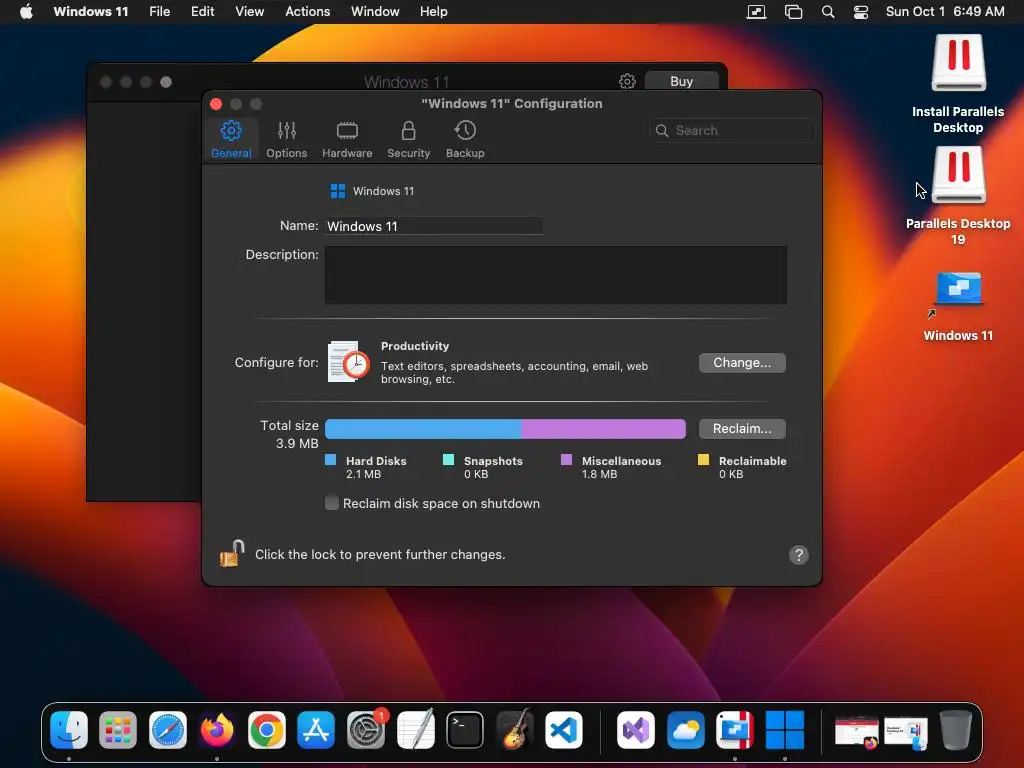This screenshot has height=768, width=1024.
Task: Open the Window menu
Action: click(375, 12)
